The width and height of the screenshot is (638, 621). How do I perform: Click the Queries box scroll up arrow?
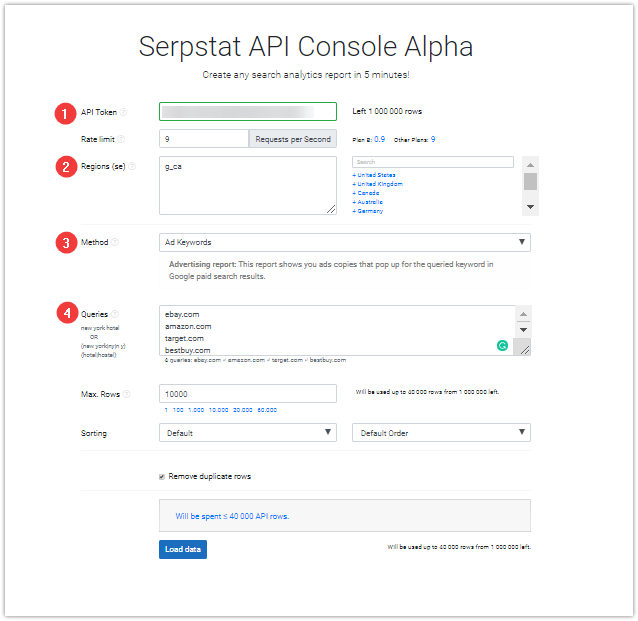pyautogui.click(x=523, y=314)
